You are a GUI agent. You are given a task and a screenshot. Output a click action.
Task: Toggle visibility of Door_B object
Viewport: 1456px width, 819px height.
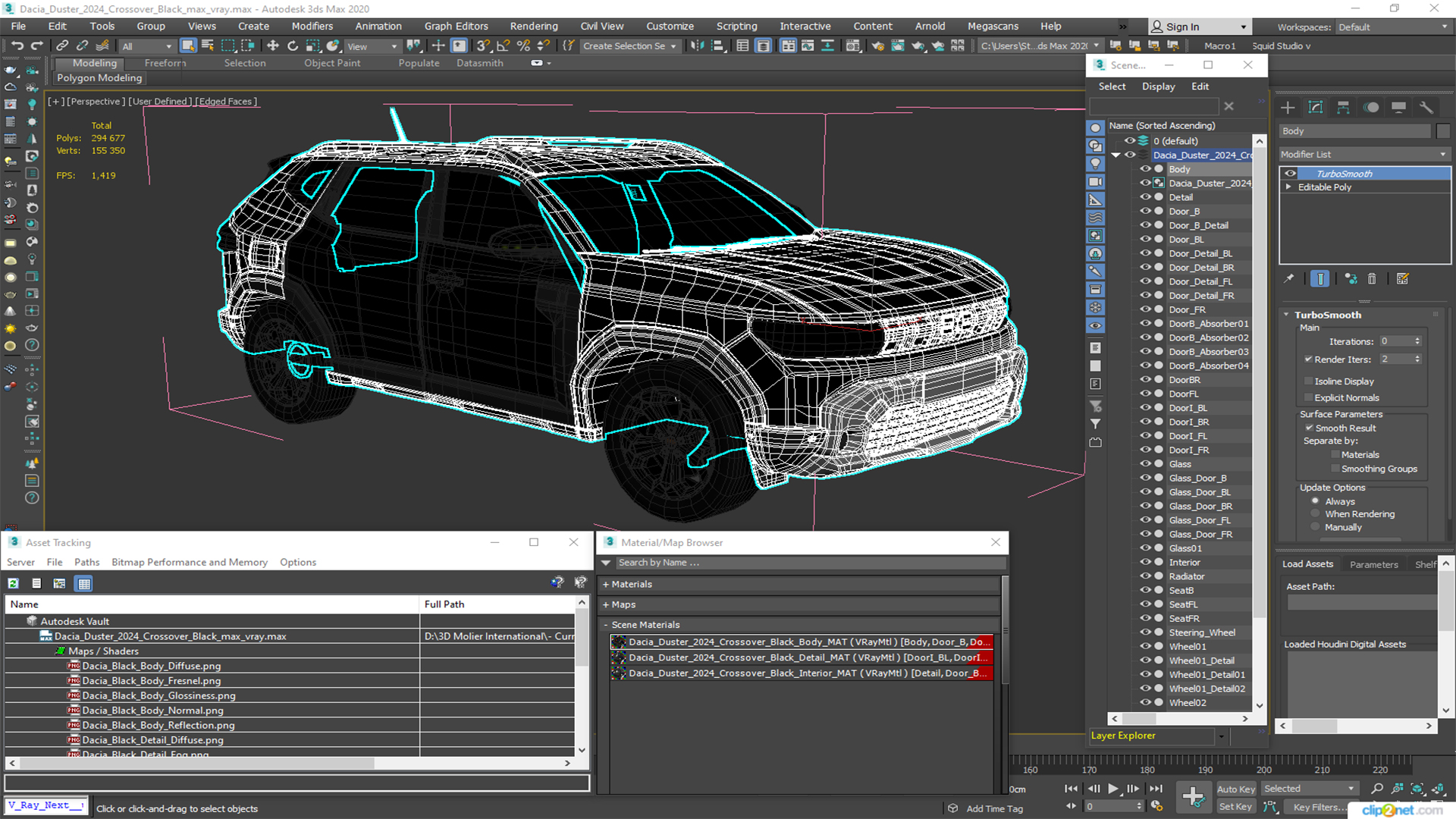(x=1146, y=211)
